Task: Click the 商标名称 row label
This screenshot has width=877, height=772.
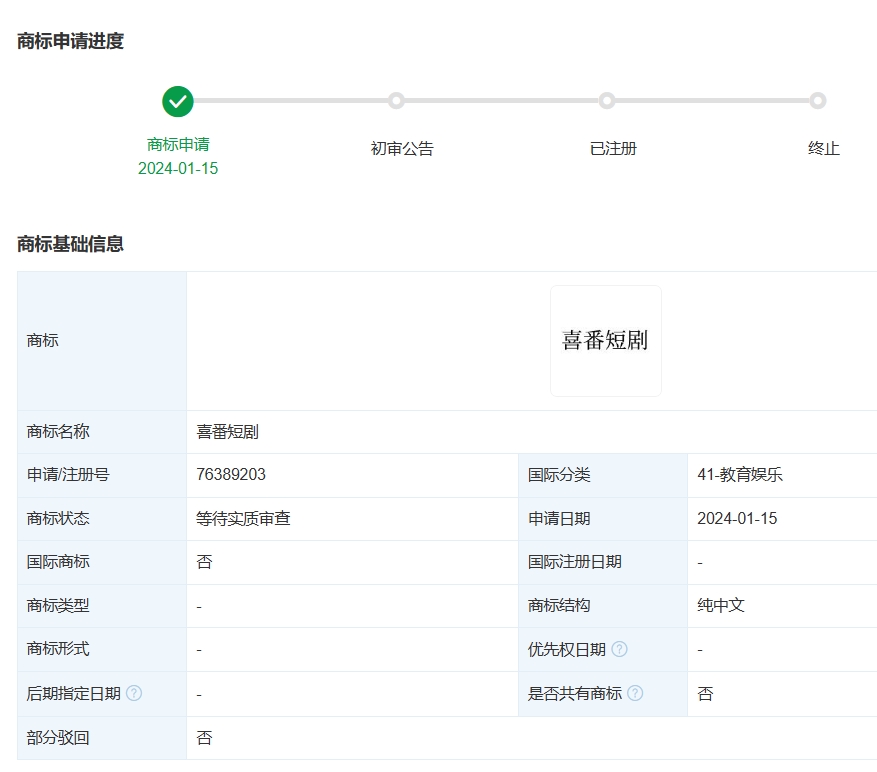Action: tap(58, 432)
